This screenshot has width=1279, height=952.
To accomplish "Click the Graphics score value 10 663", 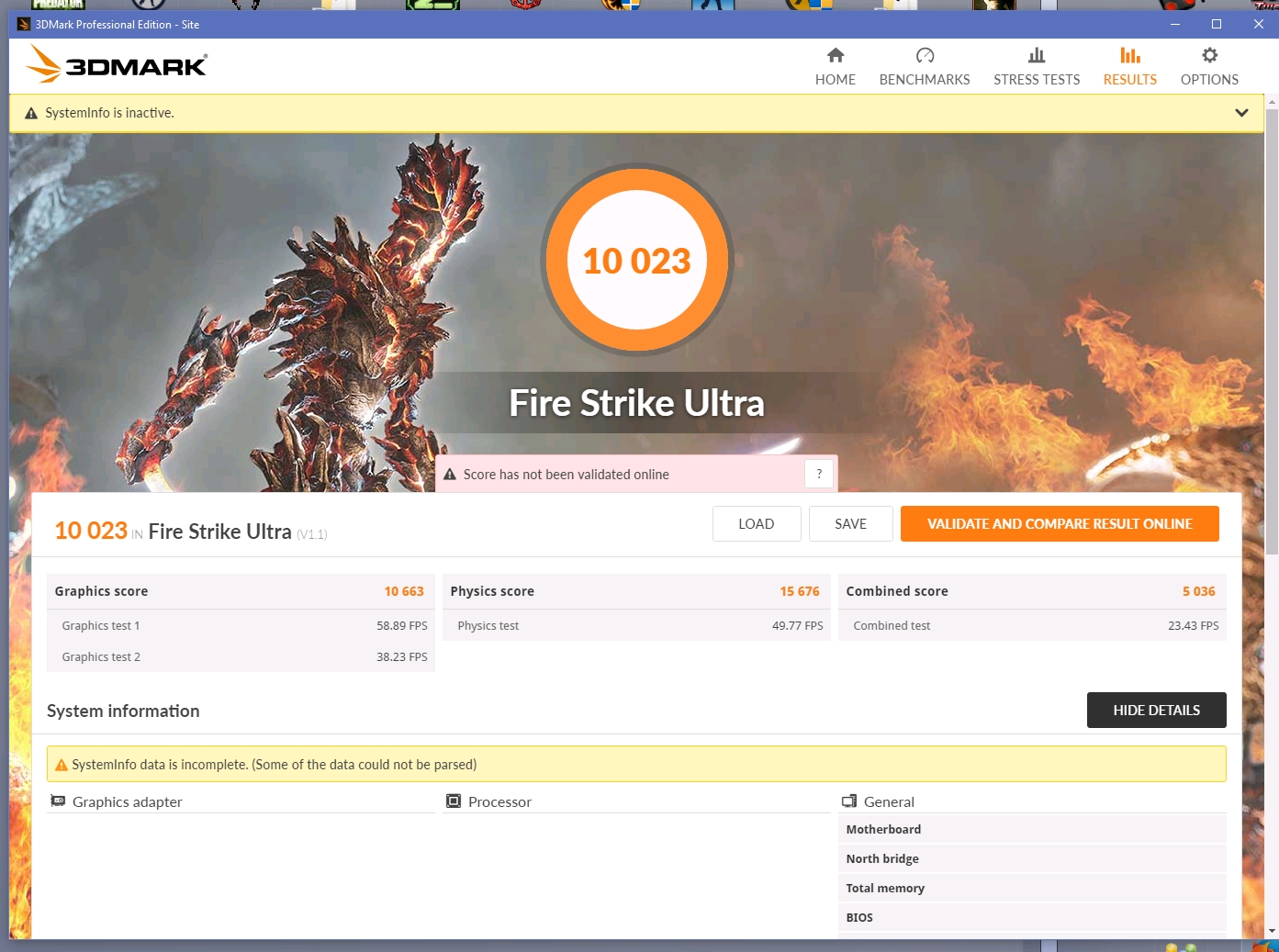I will tap(404, 591).
